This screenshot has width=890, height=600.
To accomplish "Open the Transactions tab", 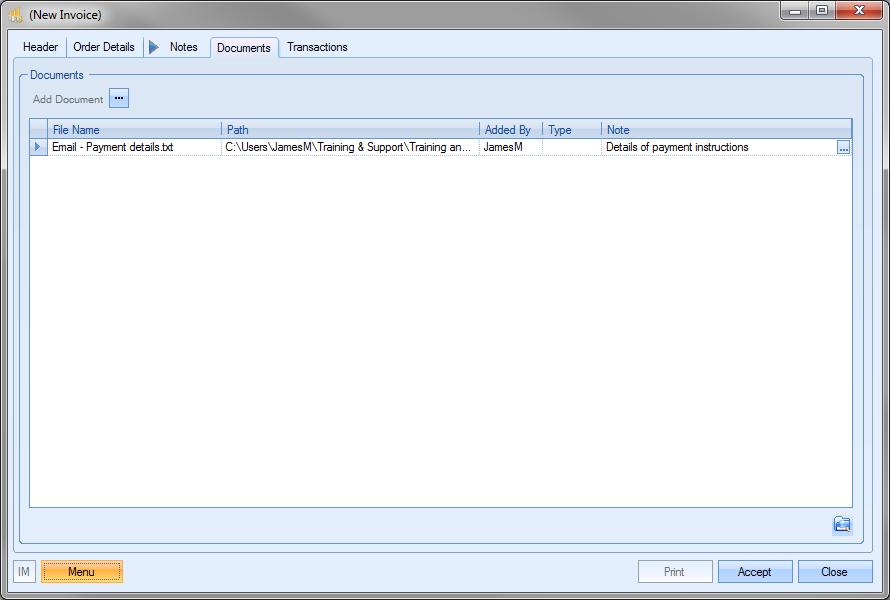I will pos(317,47).
